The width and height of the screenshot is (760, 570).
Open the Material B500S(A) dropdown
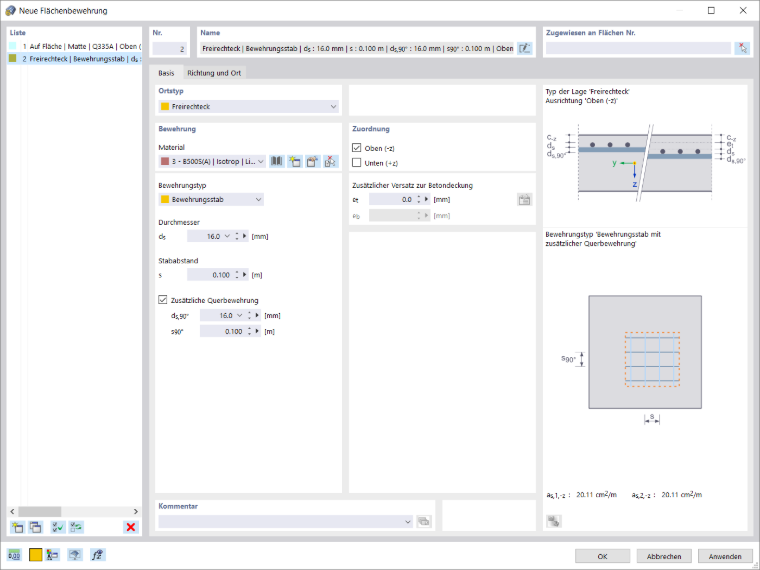[261, 161]
